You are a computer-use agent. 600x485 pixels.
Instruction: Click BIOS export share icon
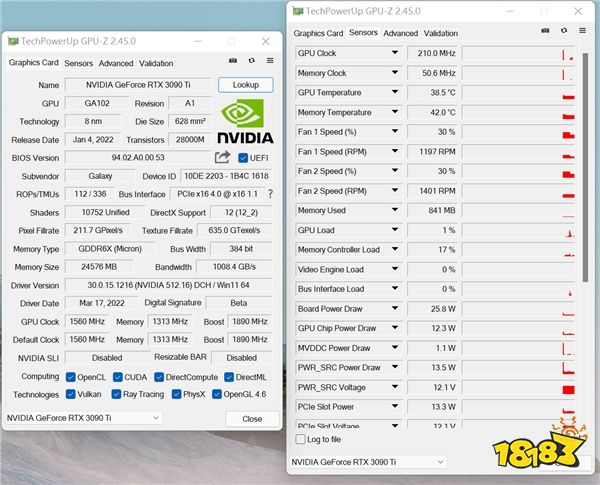pyautogui.click(x=222, y=157)
